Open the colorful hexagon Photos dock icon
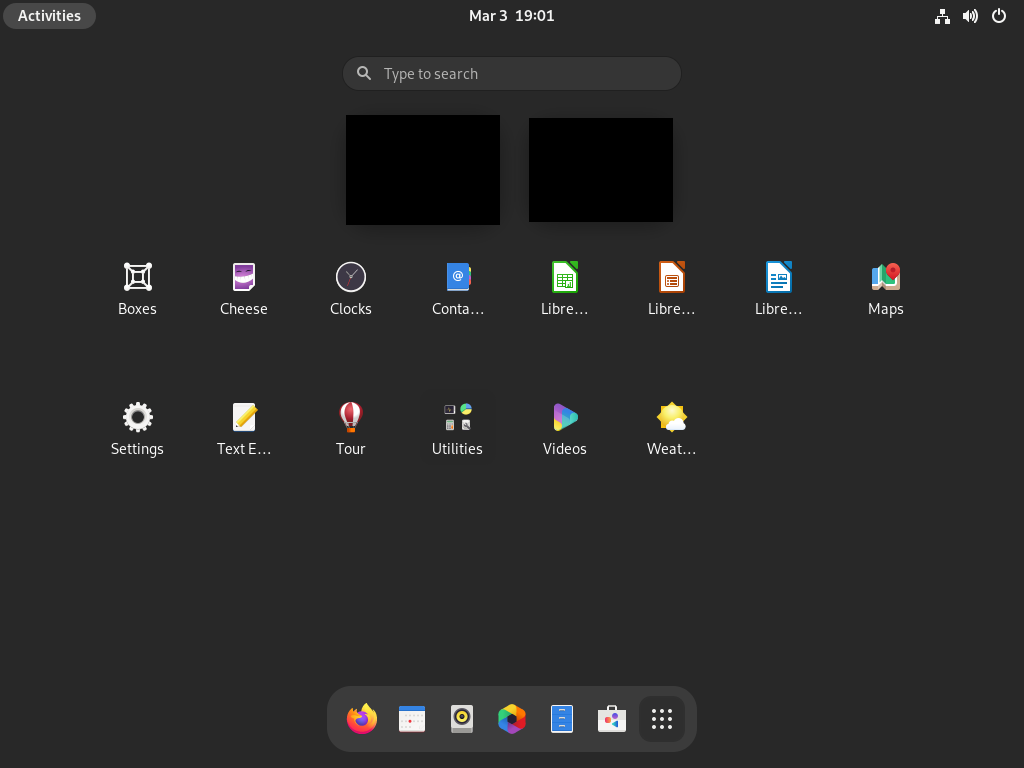The image size is (1024, 768). (512, 719)
